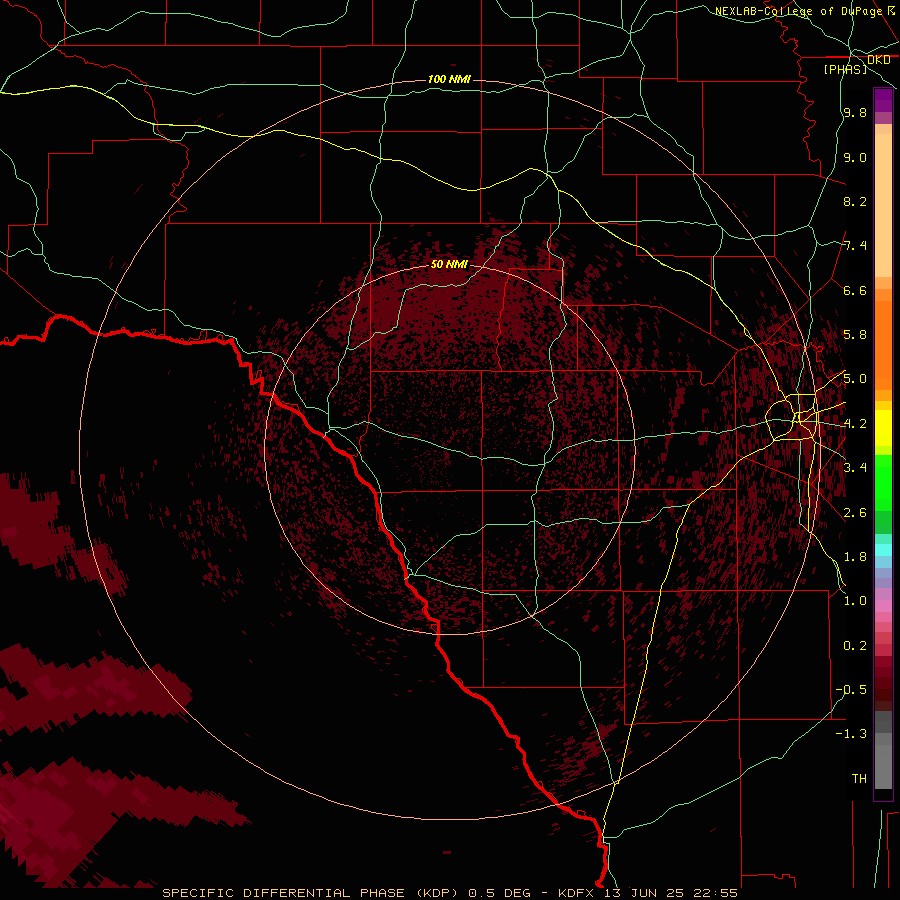Click the 13 JUN 25 22:55 timestamp
This screenshot has height=900, width=900.
pyautogui.click(x=670, y=893)
